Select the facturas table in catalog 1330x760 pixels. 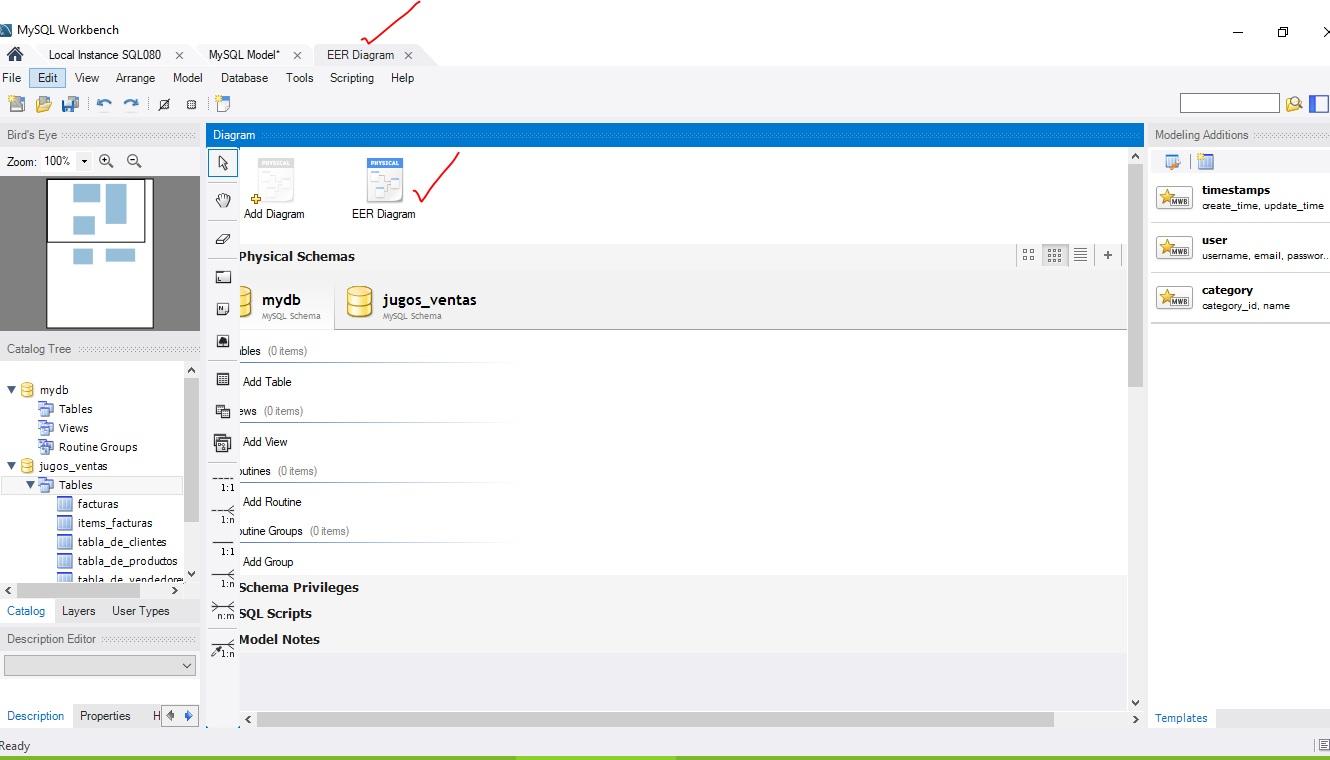[98, 504]
